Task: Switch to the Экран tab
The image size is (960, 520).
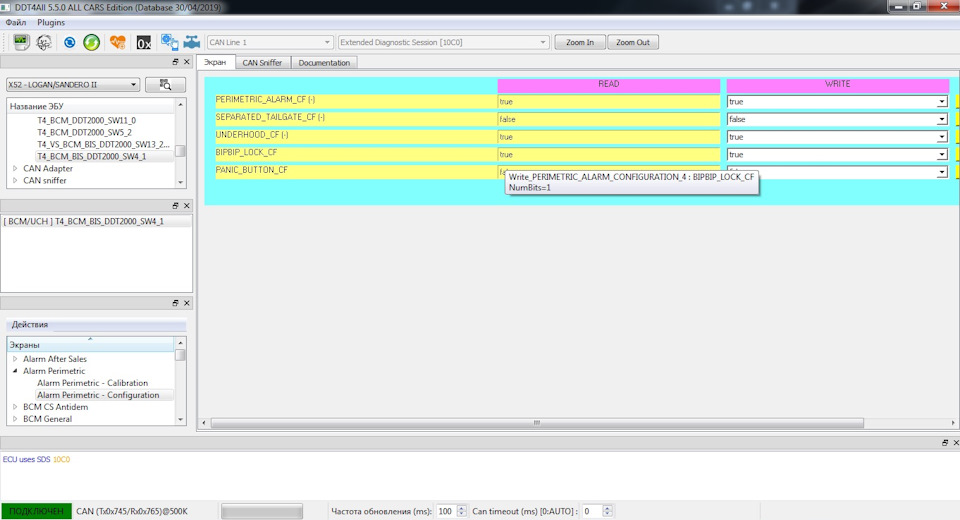Action: point(215,62)
